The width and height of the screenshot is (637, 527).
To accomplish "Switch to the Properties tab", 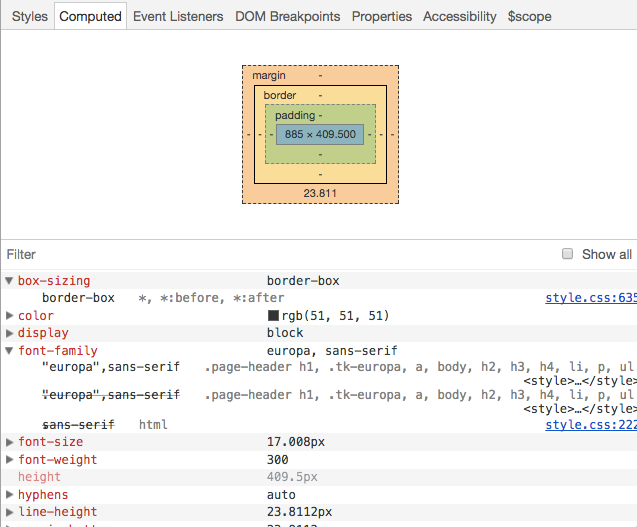I will 382,16.
